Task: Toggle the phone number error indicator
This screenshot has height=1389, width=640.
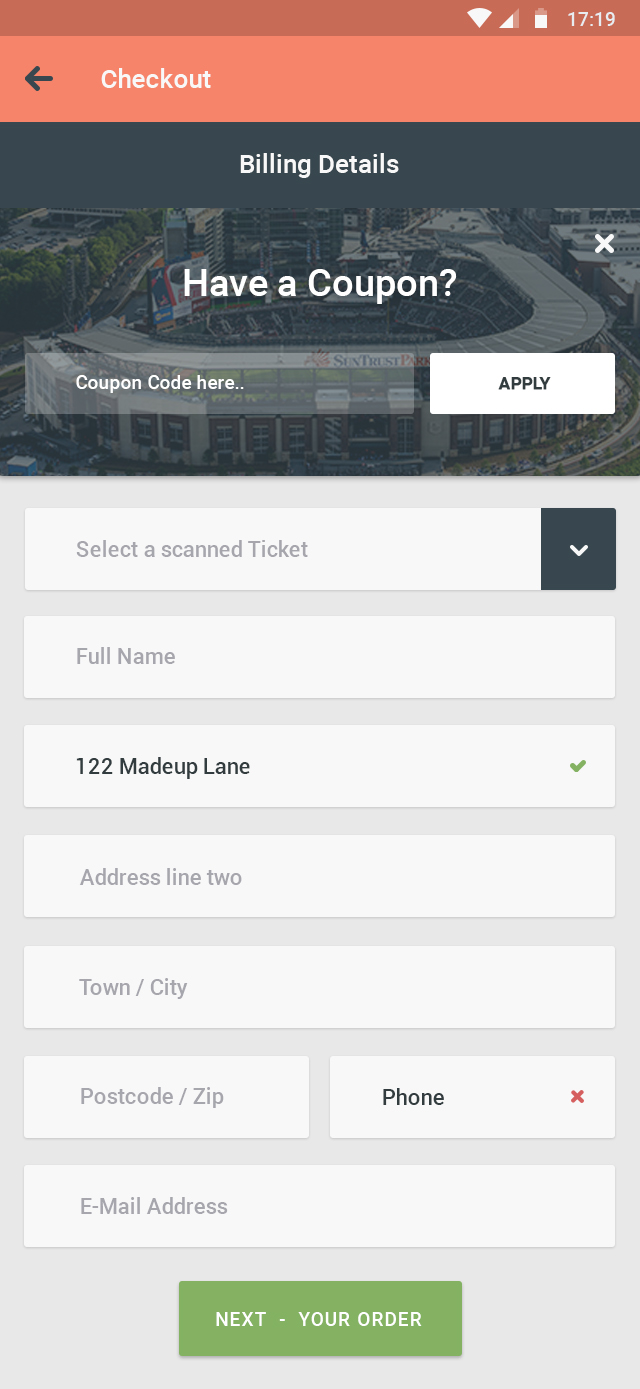Action: tap(577, 1096)
